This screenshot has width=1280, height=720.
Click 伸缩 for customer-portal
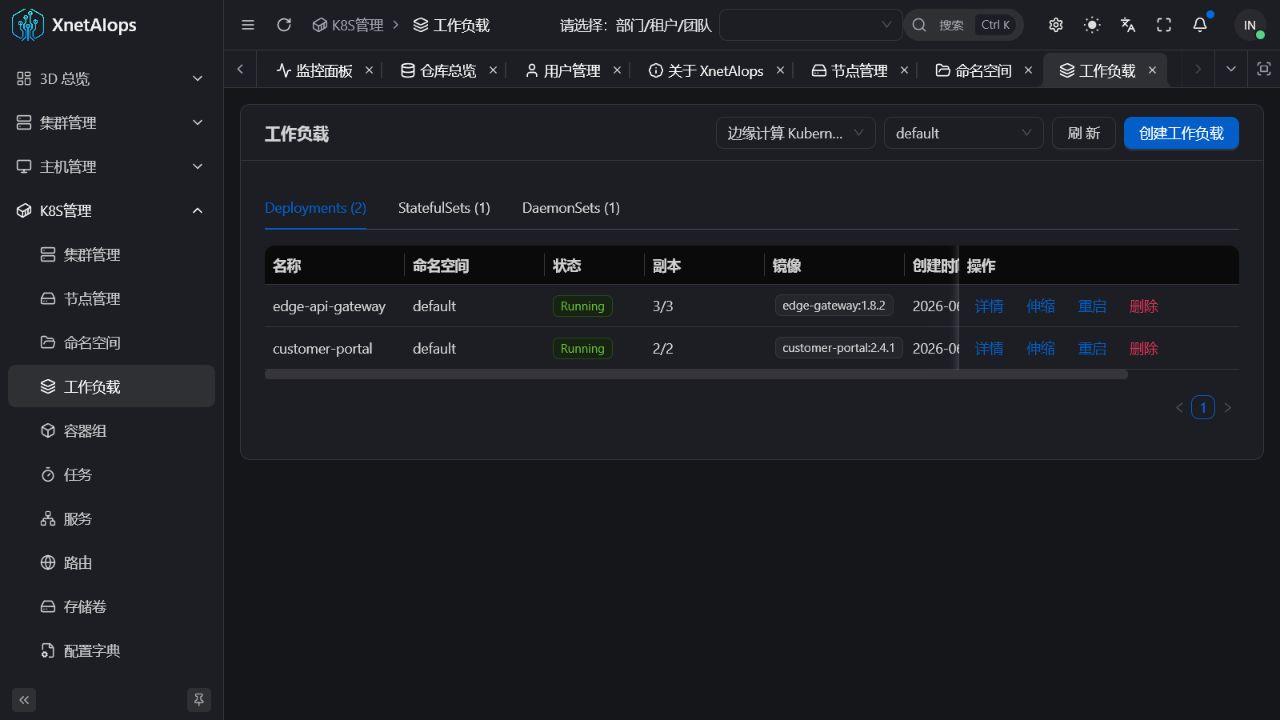coord(1040,348)
